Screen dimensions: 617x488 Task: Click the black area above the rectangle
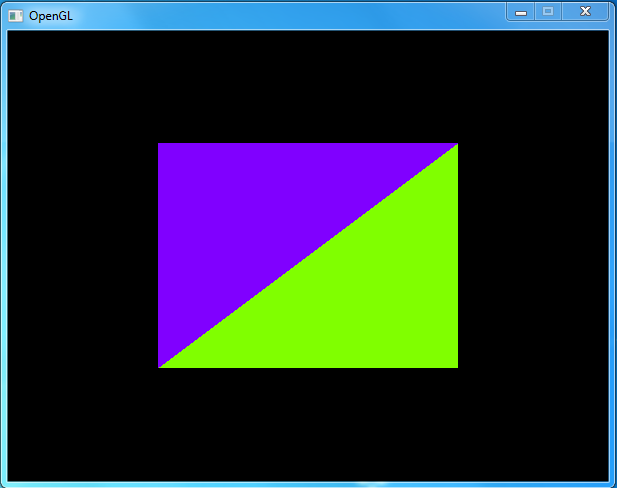(308, 85)
